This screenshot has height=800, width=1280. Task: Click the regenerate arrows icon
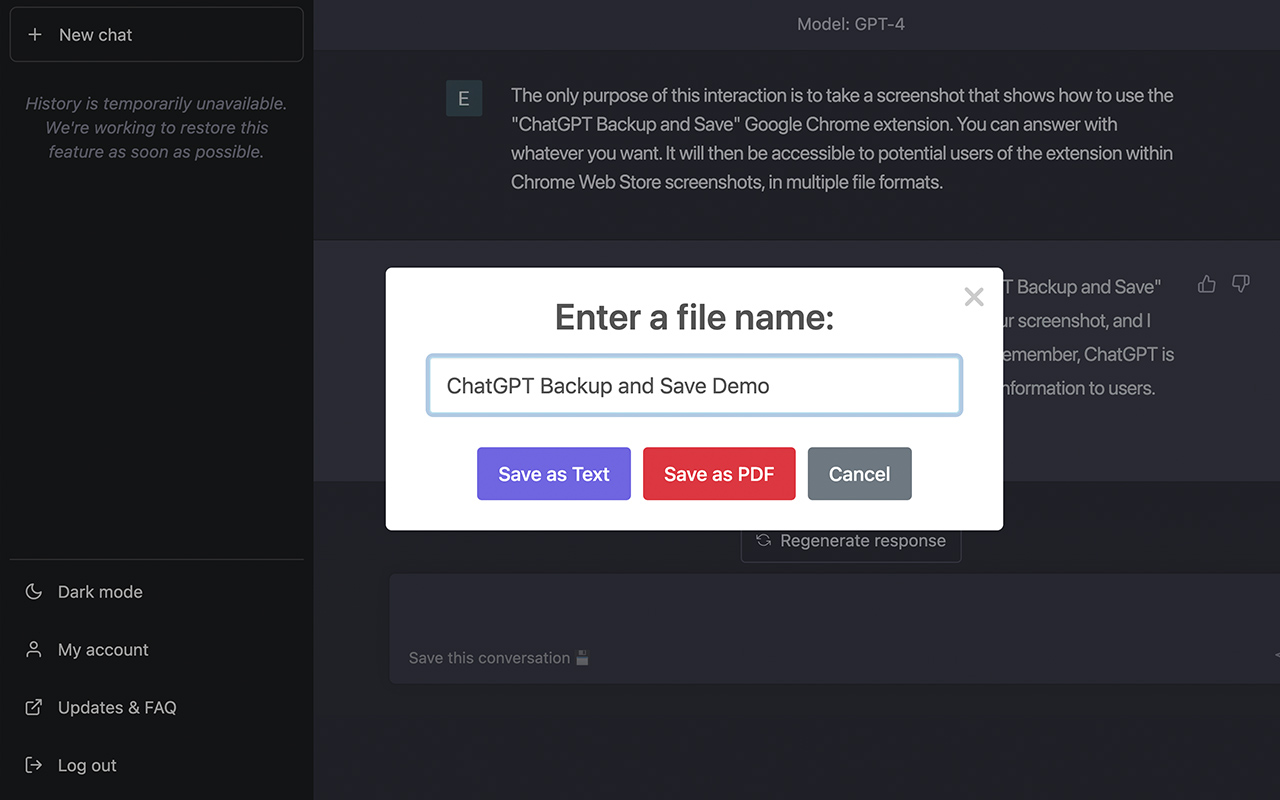pyautogui.click(x=764, y=540)
